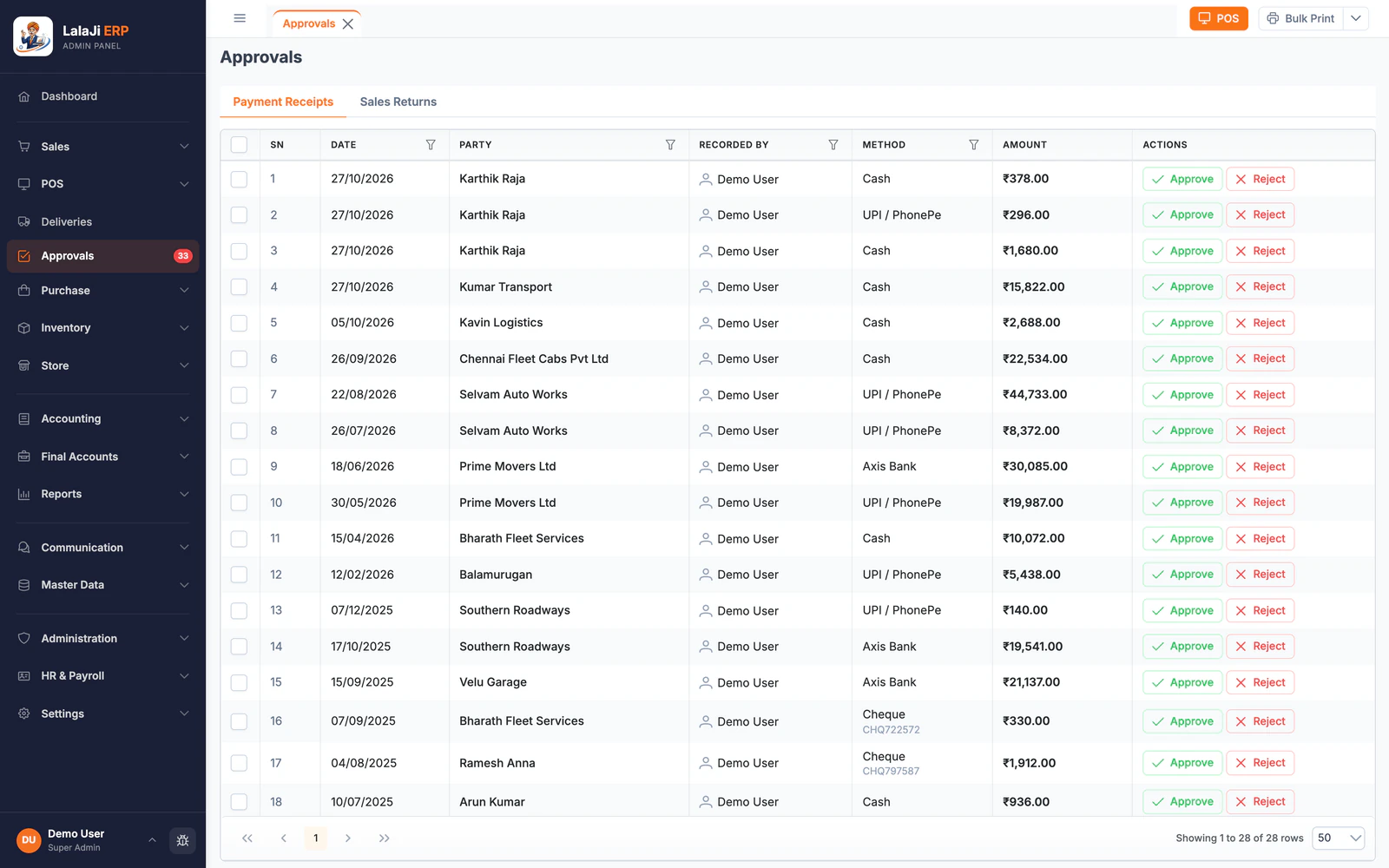Image resolution: width=1389 pixels, height=868 pixels.
Task: Select checkbox for Kumar Transport row
Action: (240, 287)
